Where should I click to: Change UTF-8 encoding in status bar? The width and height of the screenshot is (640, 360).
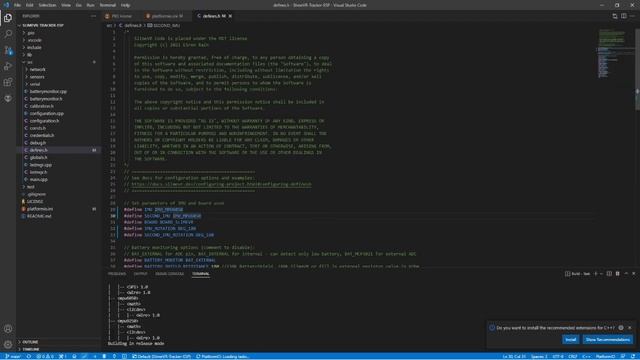[x=558, y=356]
